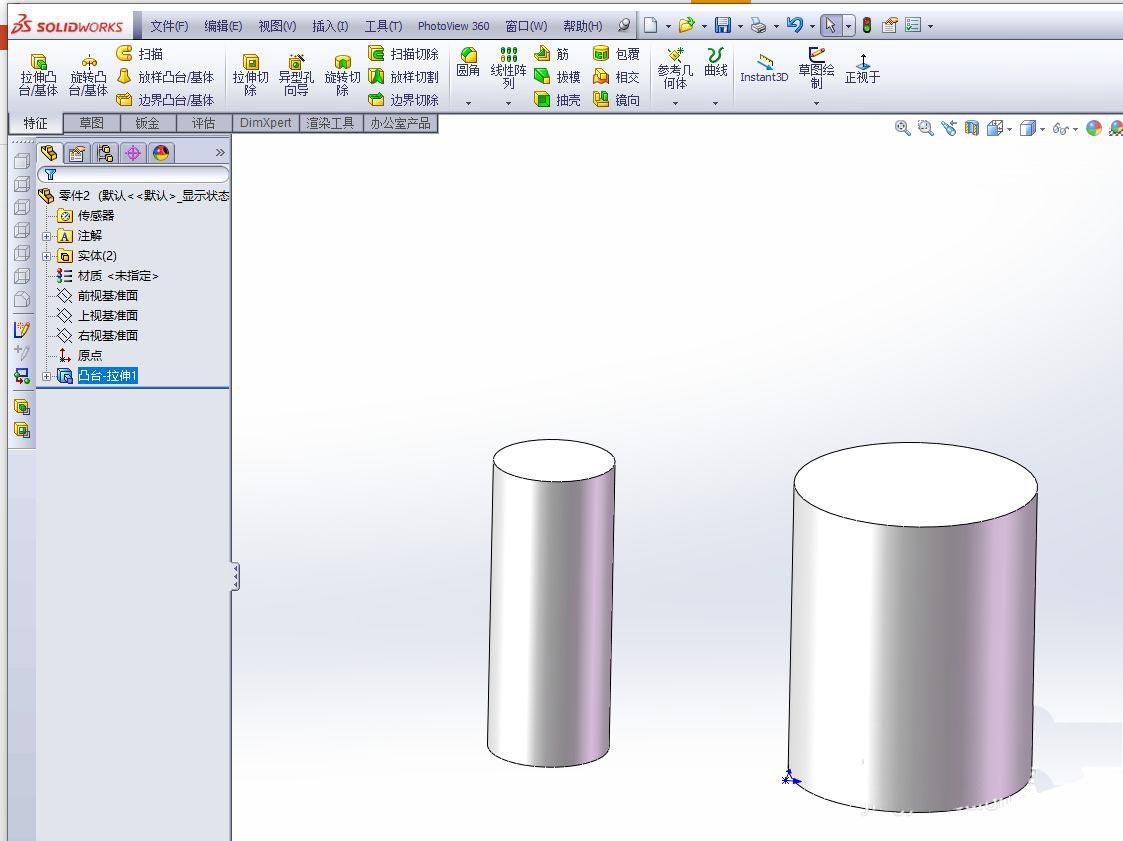The width and height of the screenshot is (1123, 841).
Task: Toggle the Select cursor tool
Action: (x=830, y=26)
